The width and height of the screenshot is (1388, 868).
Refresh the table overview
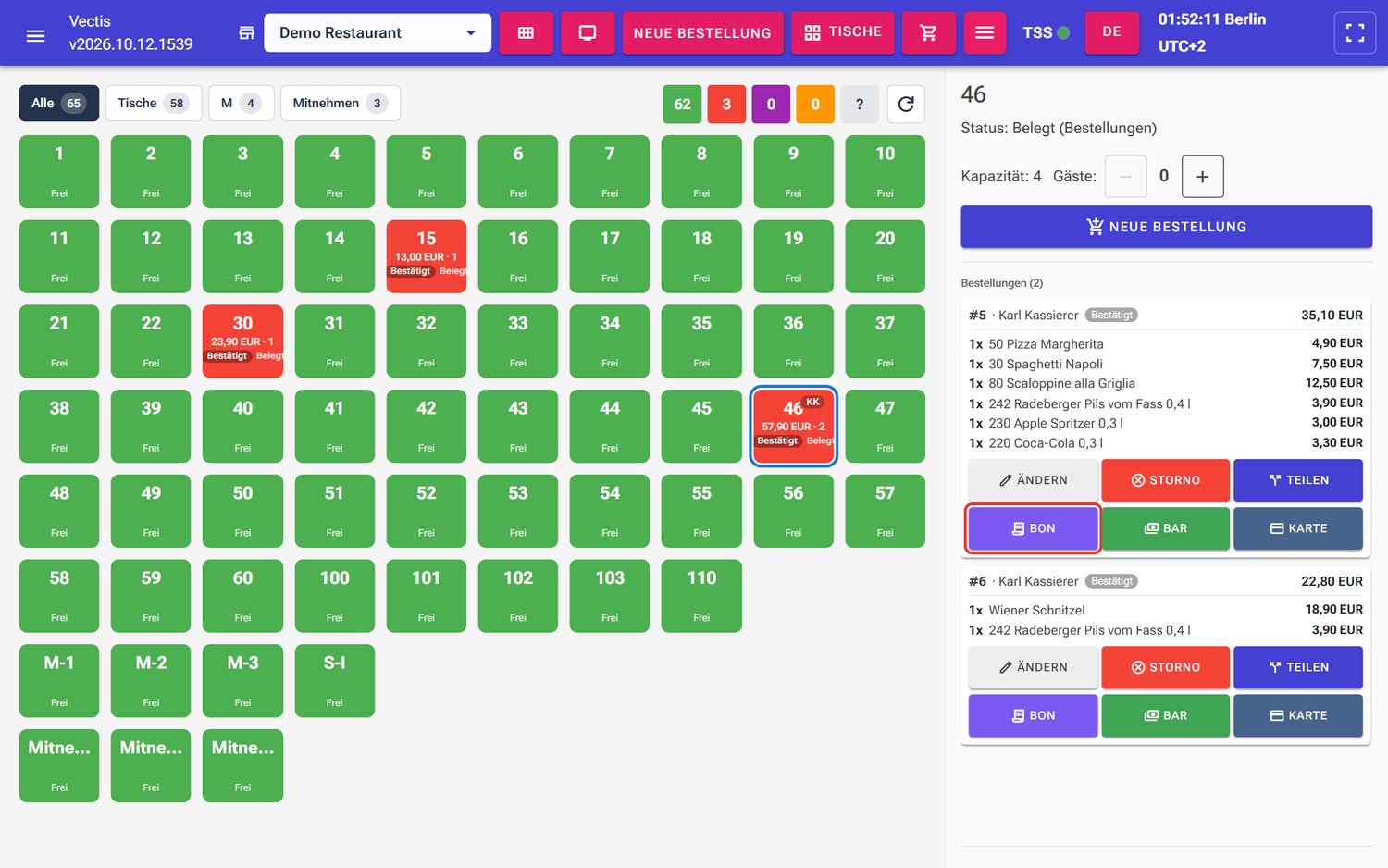906,104
